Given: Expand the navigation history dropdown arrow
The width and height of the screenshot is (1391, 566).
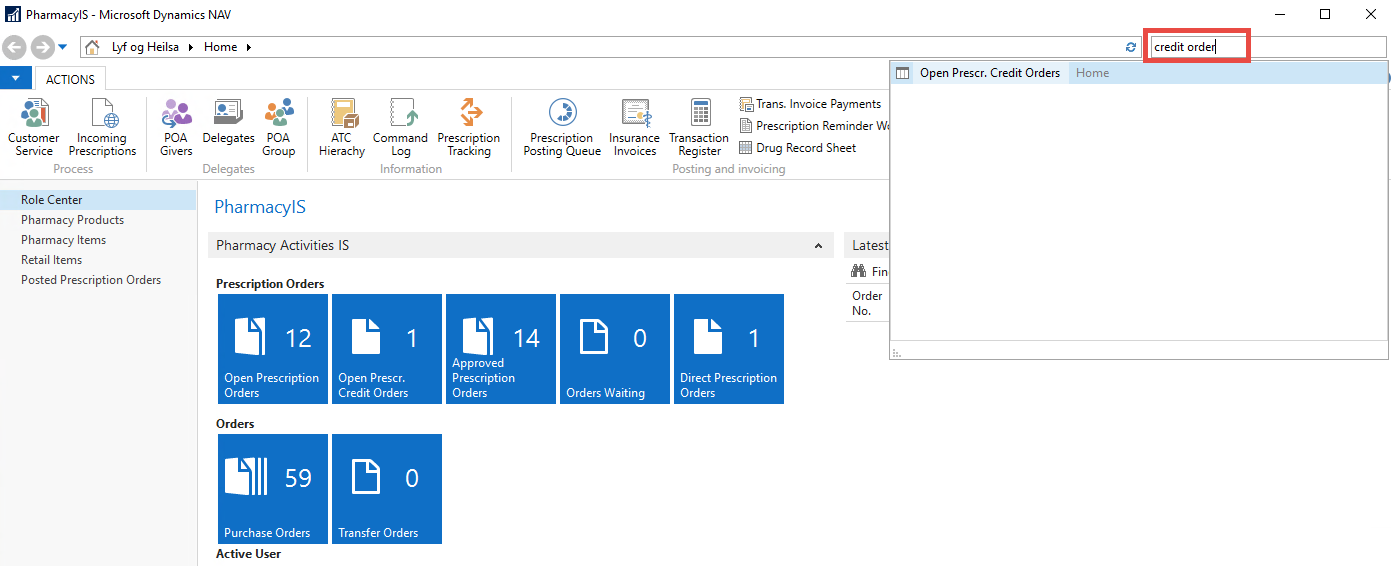Looking at the screenshot, I should point(63,47).
